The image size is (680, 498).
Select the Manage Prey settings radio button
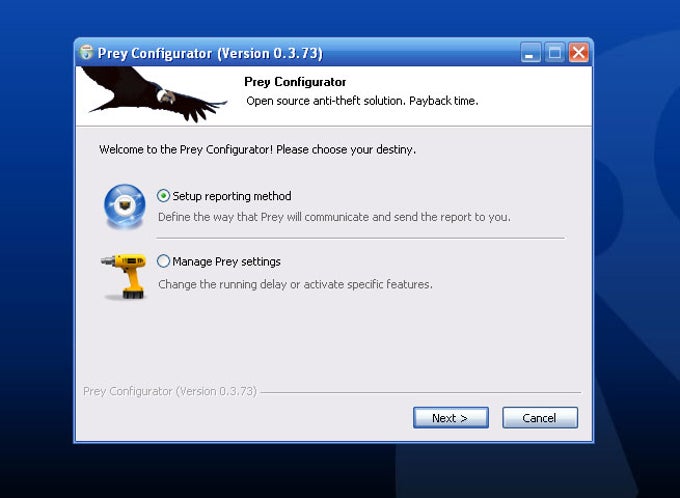click(x=163, y=261)
